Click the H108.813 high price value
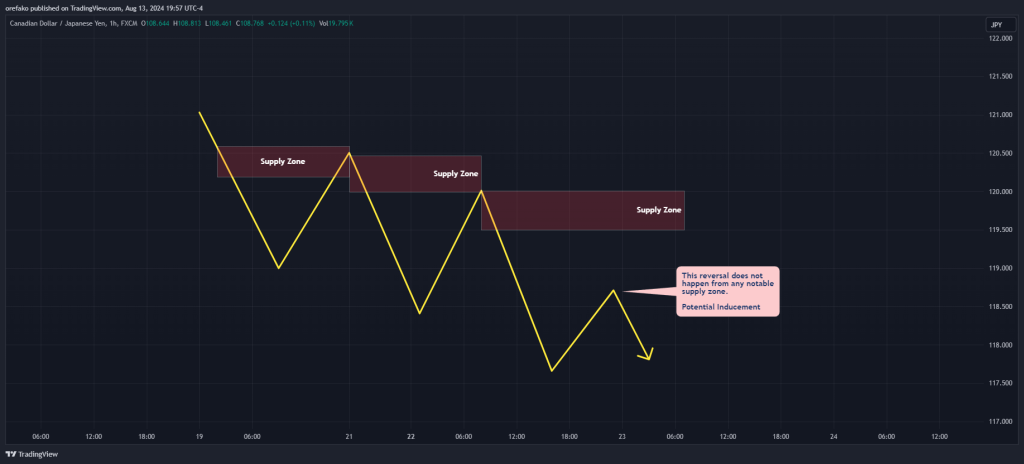This screenshot has height=464, width=1024. tap(187, 24)
